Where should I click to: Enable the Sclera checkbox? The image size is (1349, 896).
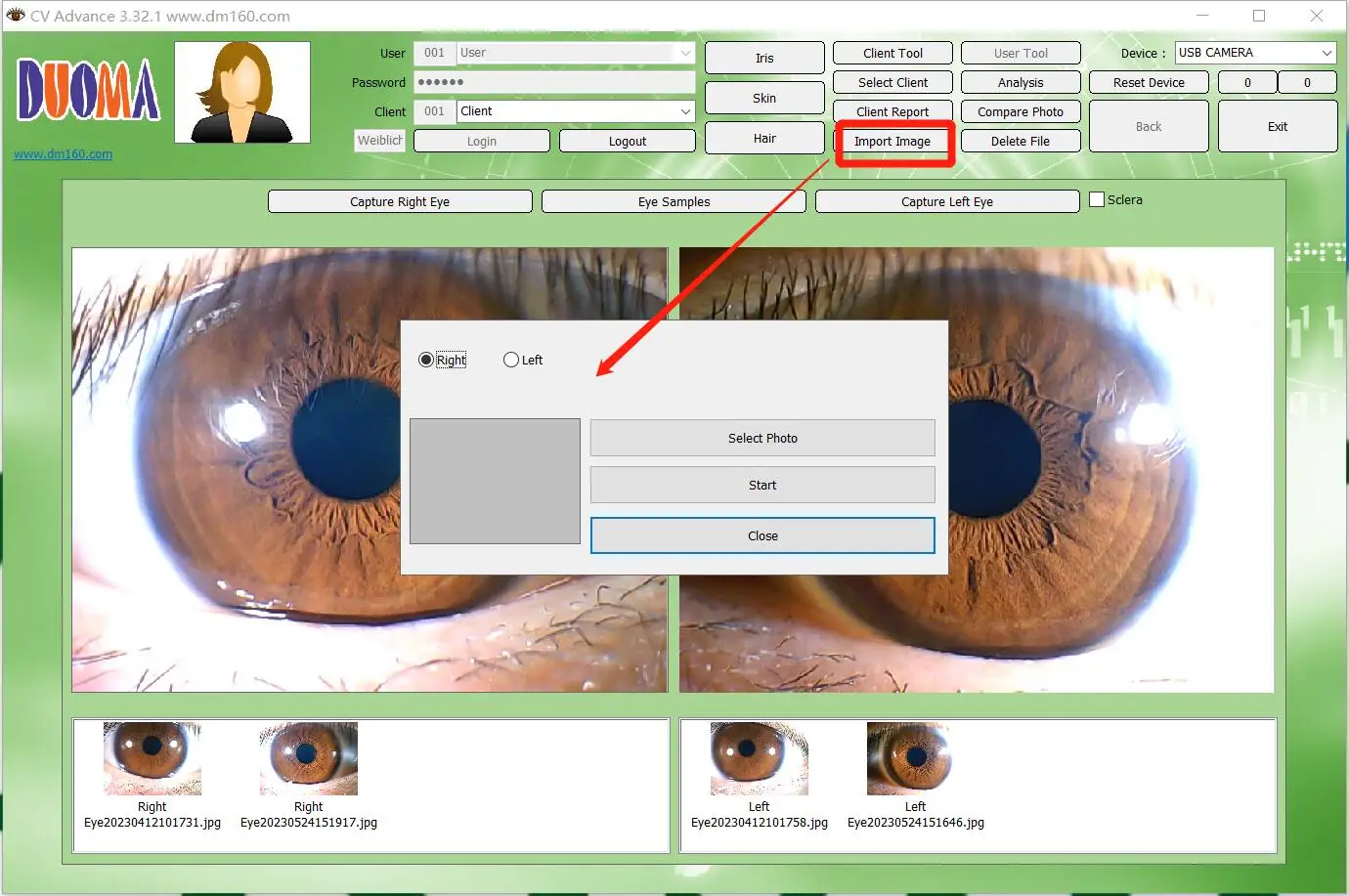1097,199
